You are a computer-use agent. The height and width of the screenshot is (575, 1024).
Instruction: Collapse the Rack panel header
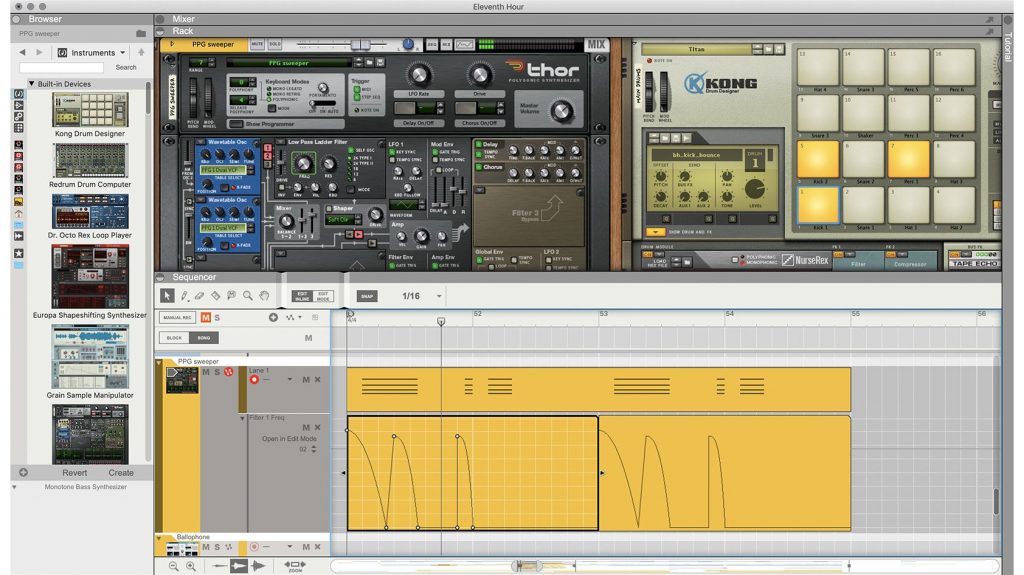point(161,31)
